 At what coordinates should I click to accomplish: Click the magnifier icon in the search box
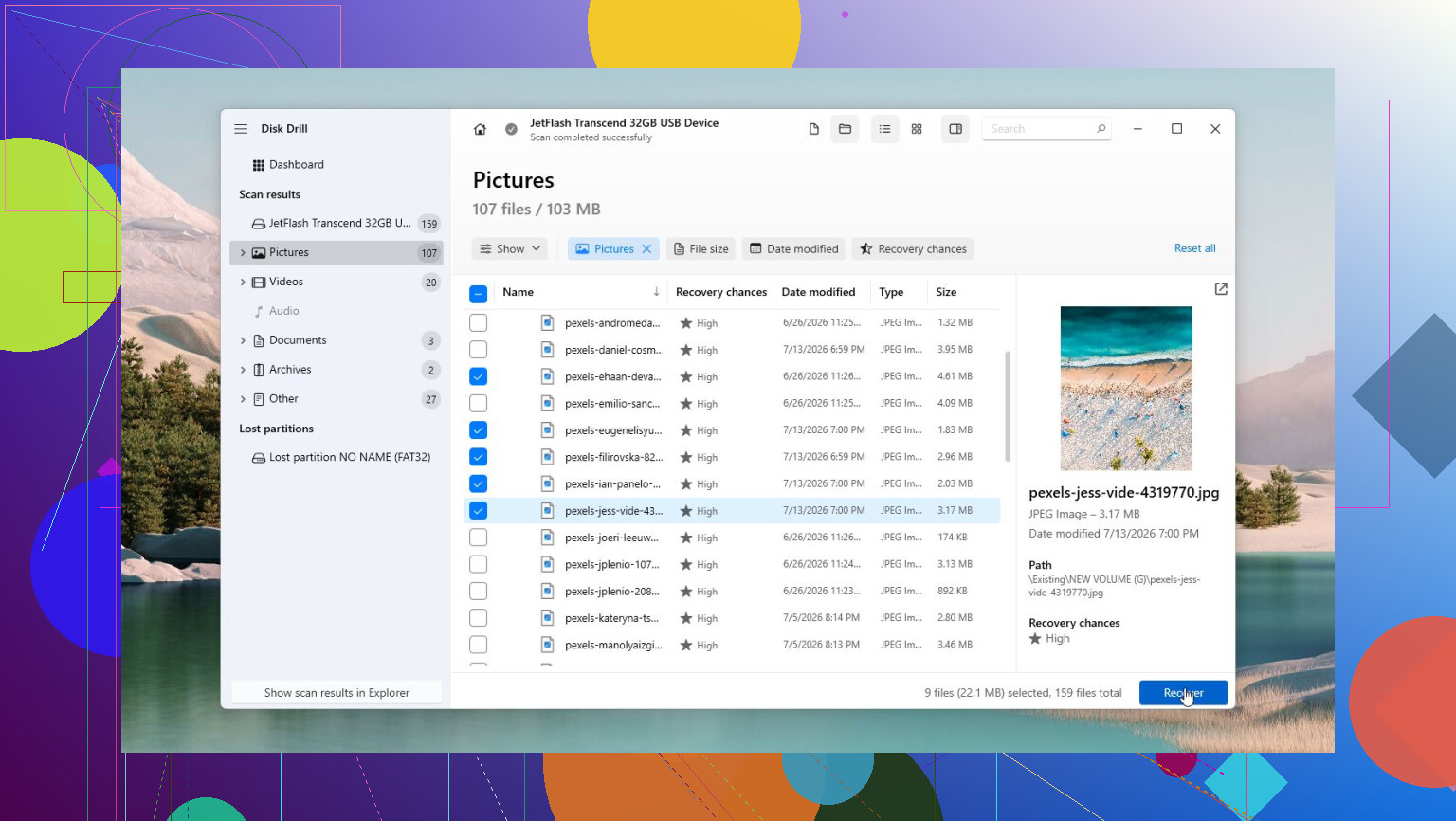click(x=1101, y=129)
